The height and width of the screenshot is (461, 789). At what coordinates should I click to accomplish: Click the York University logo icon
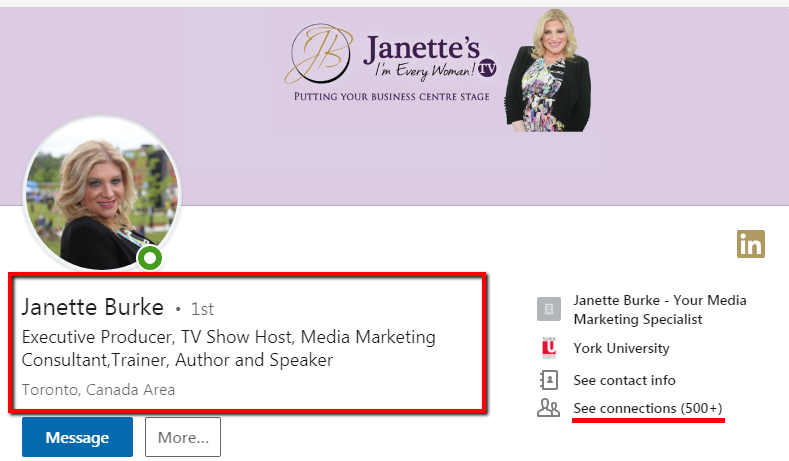click(547, 349)
